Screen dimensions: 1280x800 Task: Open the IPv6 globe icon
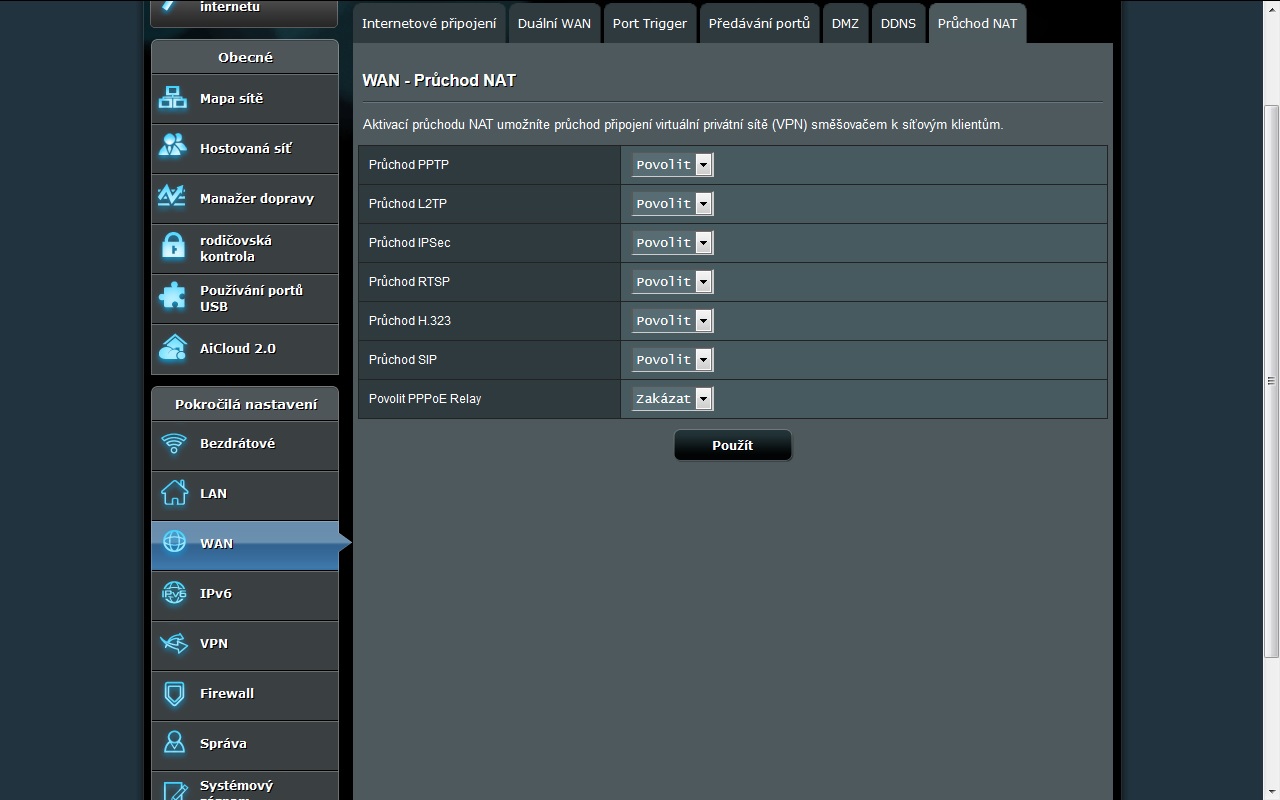tap(174, 593)
